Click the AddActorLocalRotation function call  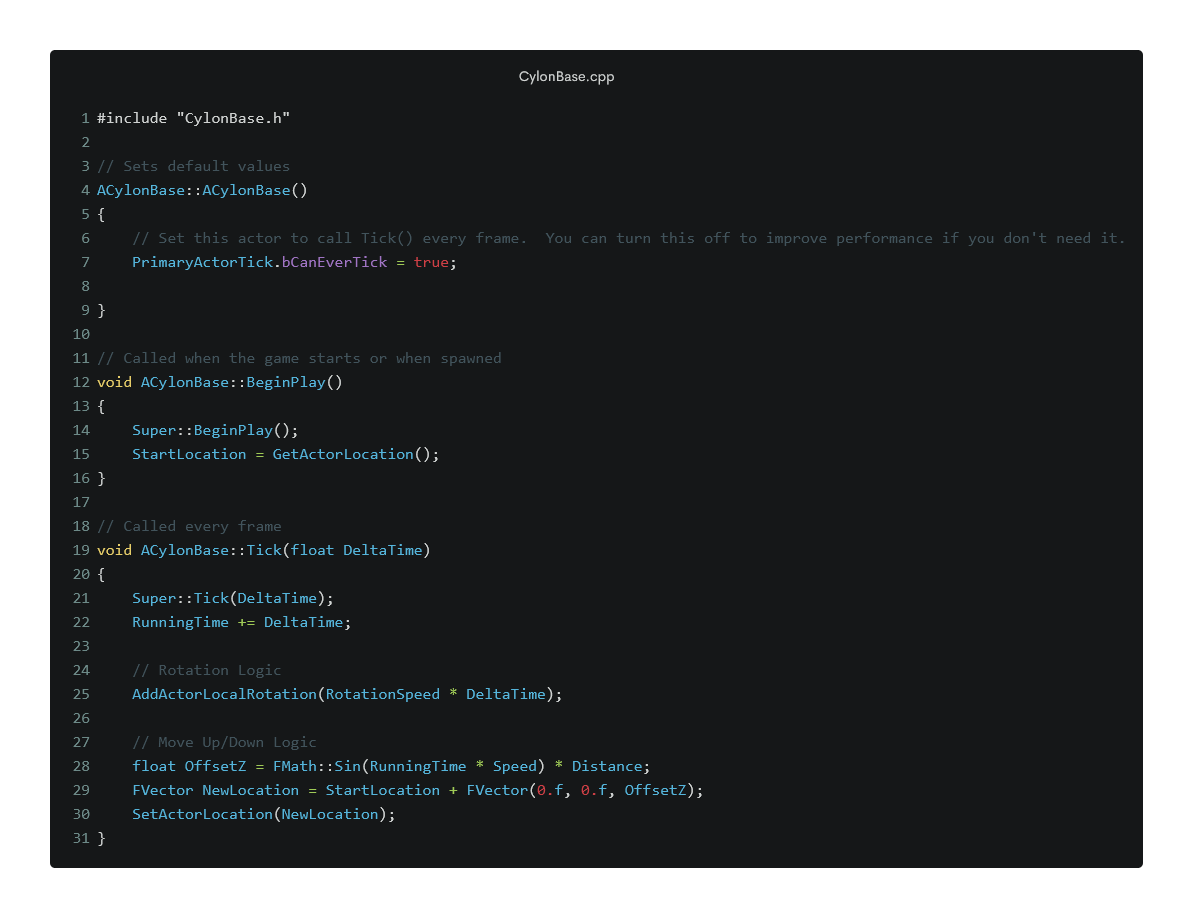[224, 694]
